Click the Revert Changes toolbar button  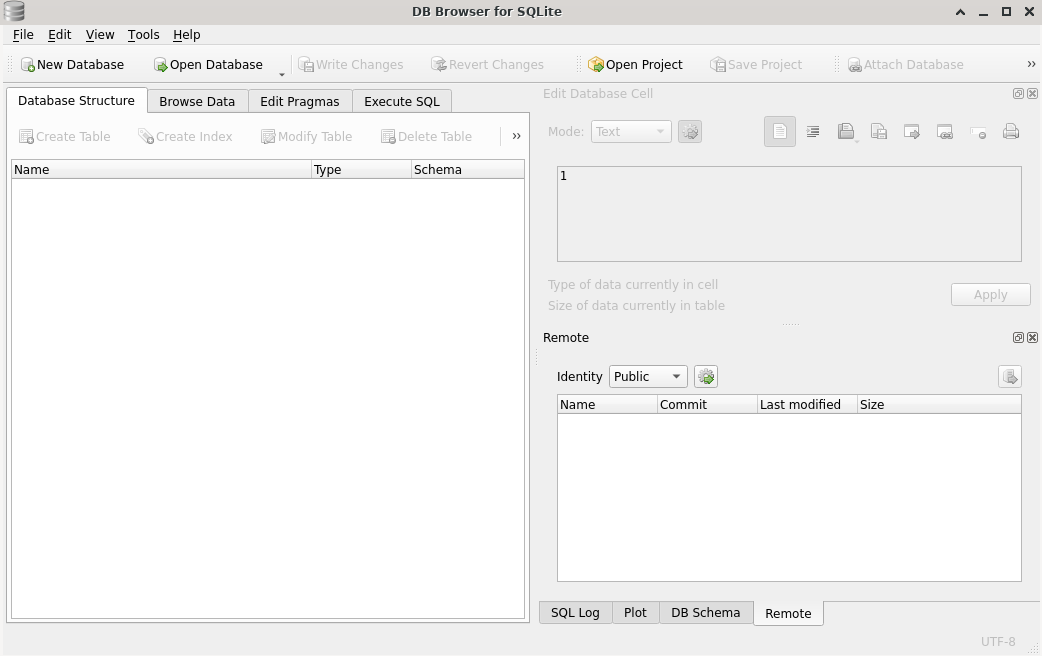point(487,64)
